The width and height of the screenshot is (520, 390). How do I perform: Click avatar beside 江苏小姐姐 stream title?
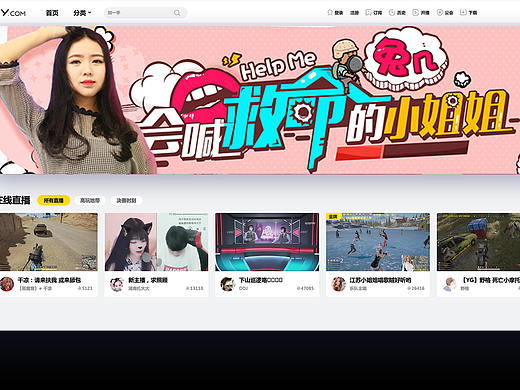point(339,284)
